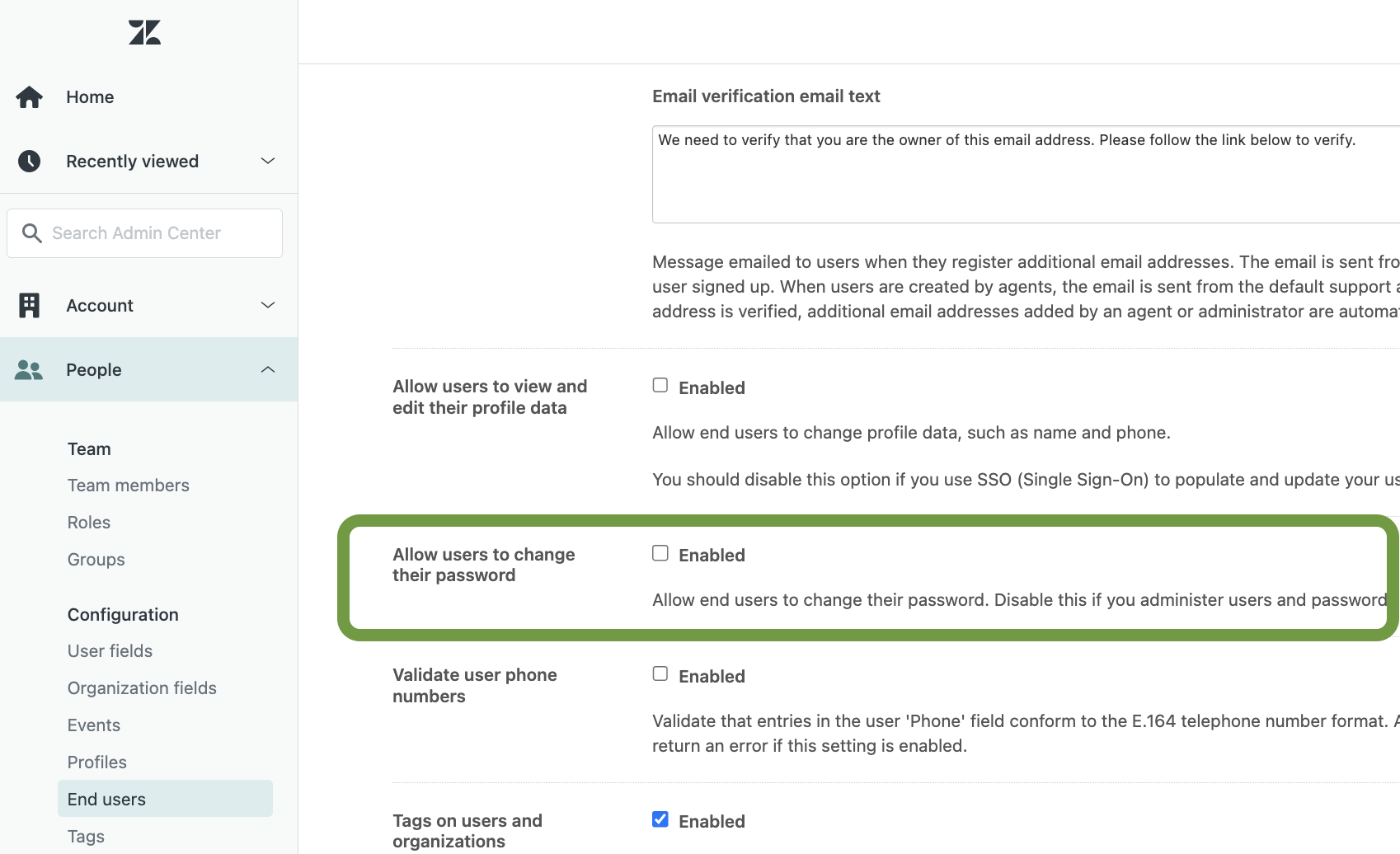
Task: Open Organization fields page
Action: (x=142, y=688)
